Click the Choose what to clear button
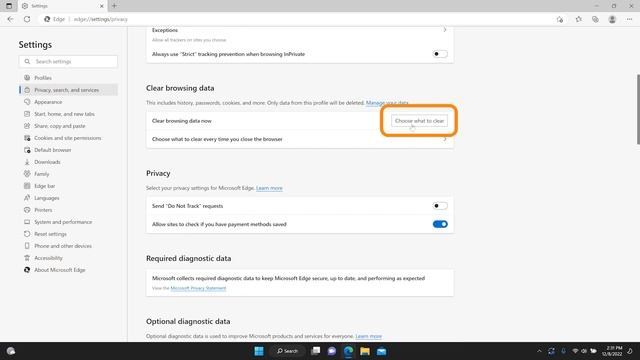This screenshot has width=640, height=360. click(x=419, y=121)
